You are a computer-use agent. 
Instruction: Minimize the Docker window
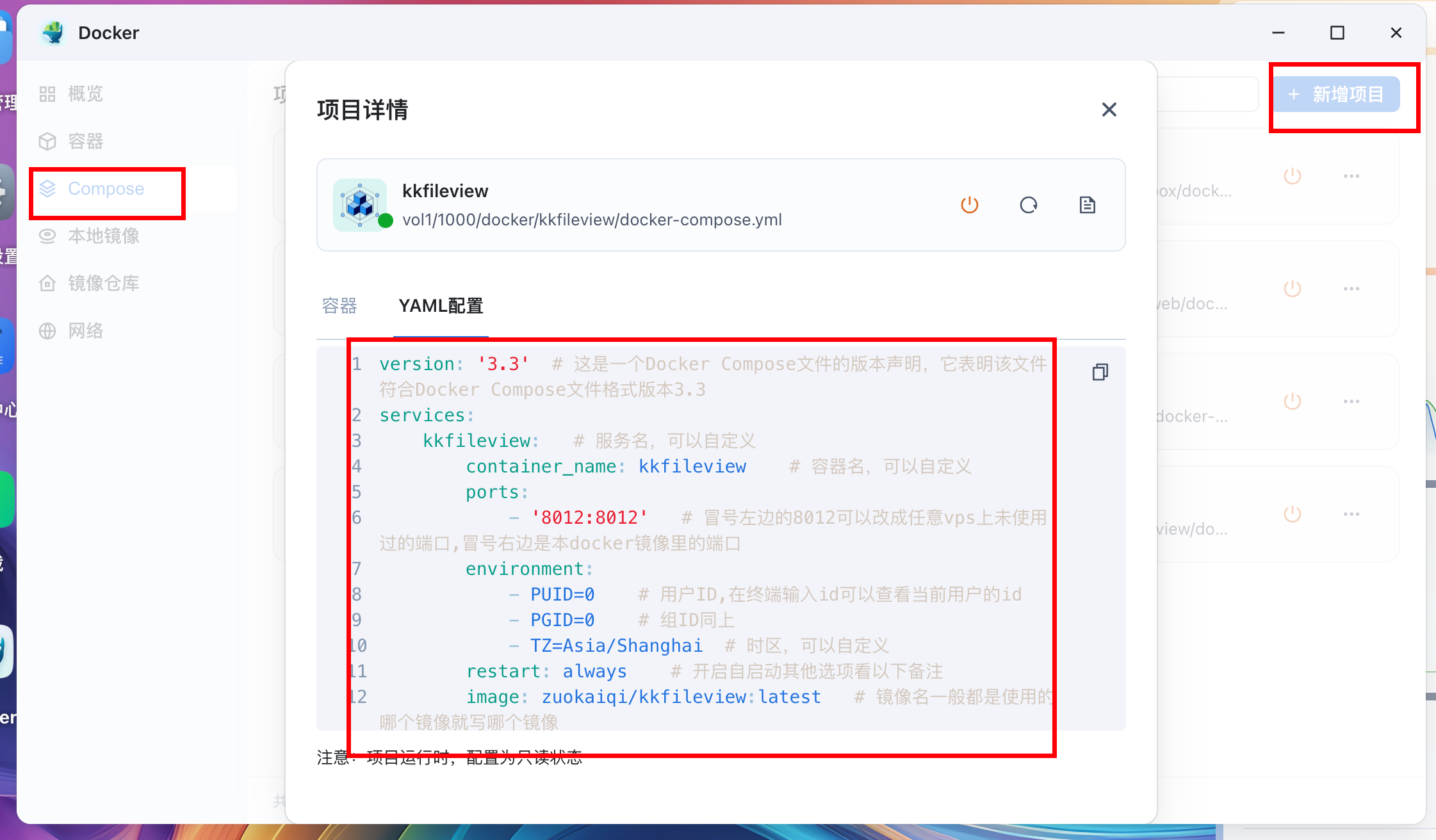[1278, 33]
